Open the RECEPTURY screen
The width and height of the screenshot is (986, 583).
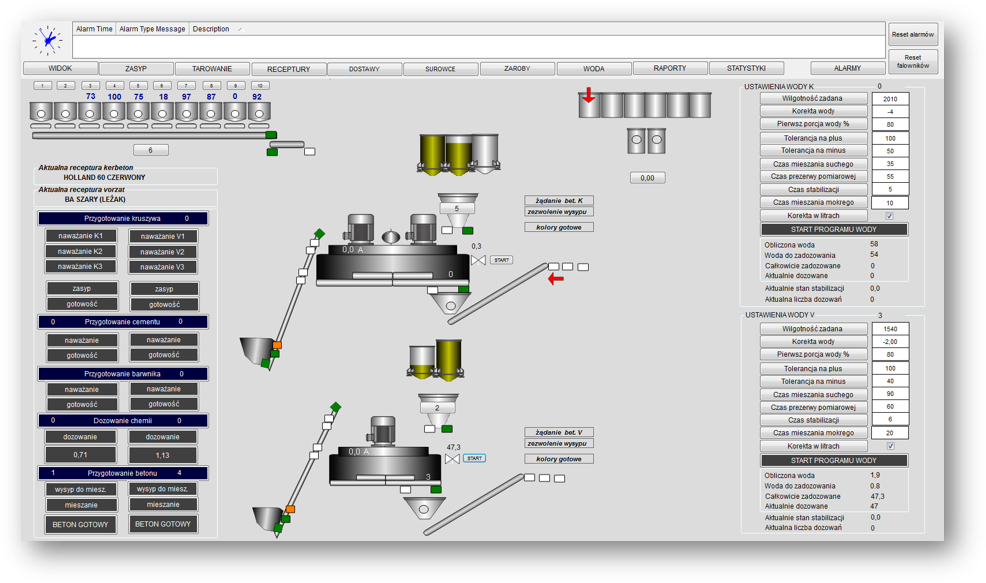point(289,69)
